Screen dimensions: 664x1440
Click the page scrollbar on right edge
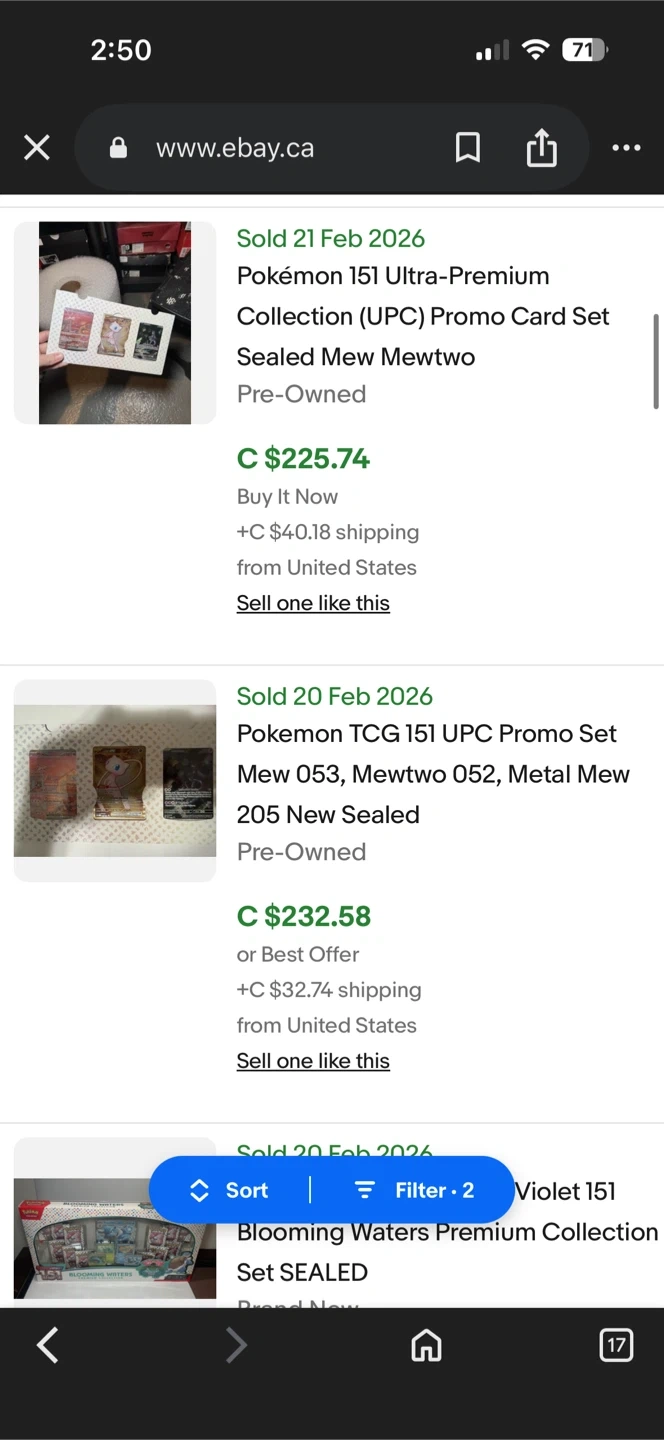point(656,362)
